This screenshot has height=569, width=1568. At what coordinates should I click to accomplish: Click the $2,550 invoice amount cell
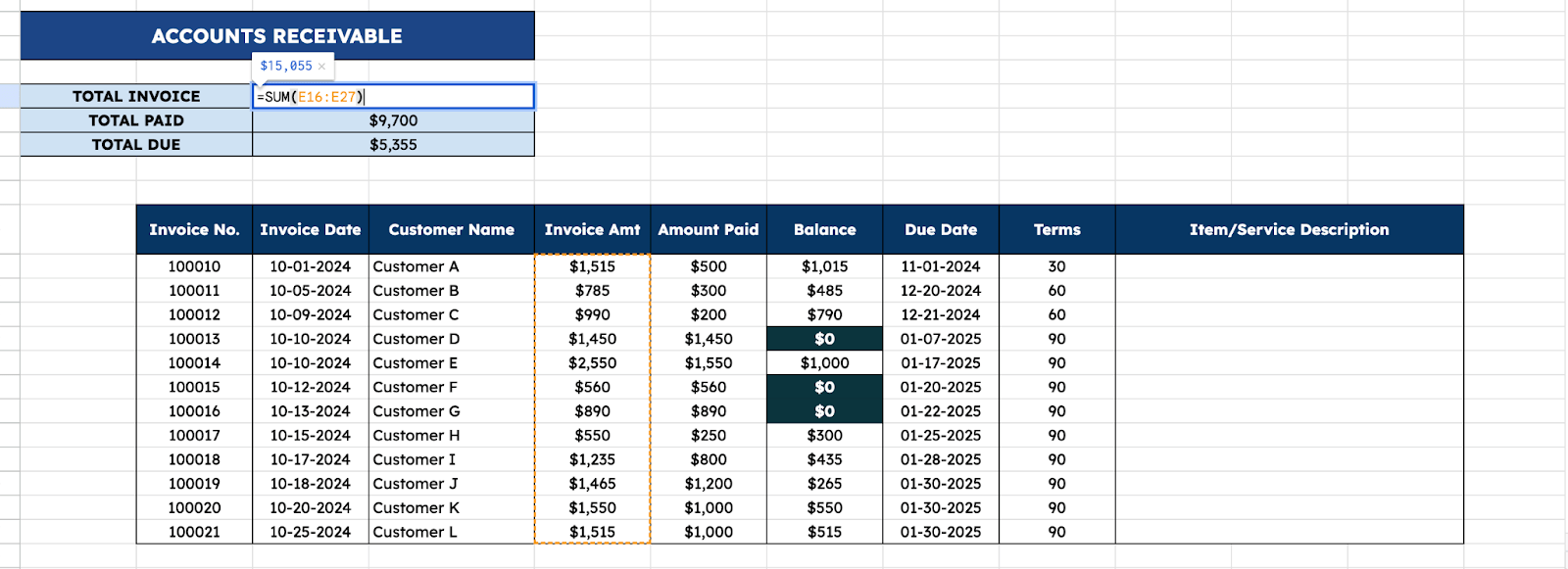point(592,362)
